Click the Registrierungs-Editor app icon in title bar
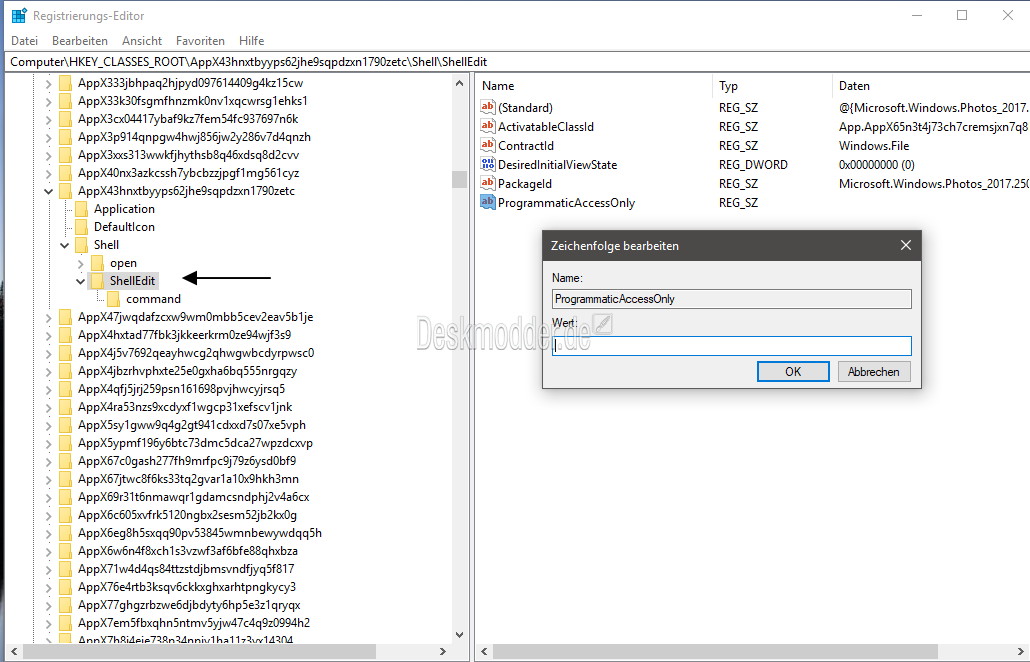 (x=19, y=15)
